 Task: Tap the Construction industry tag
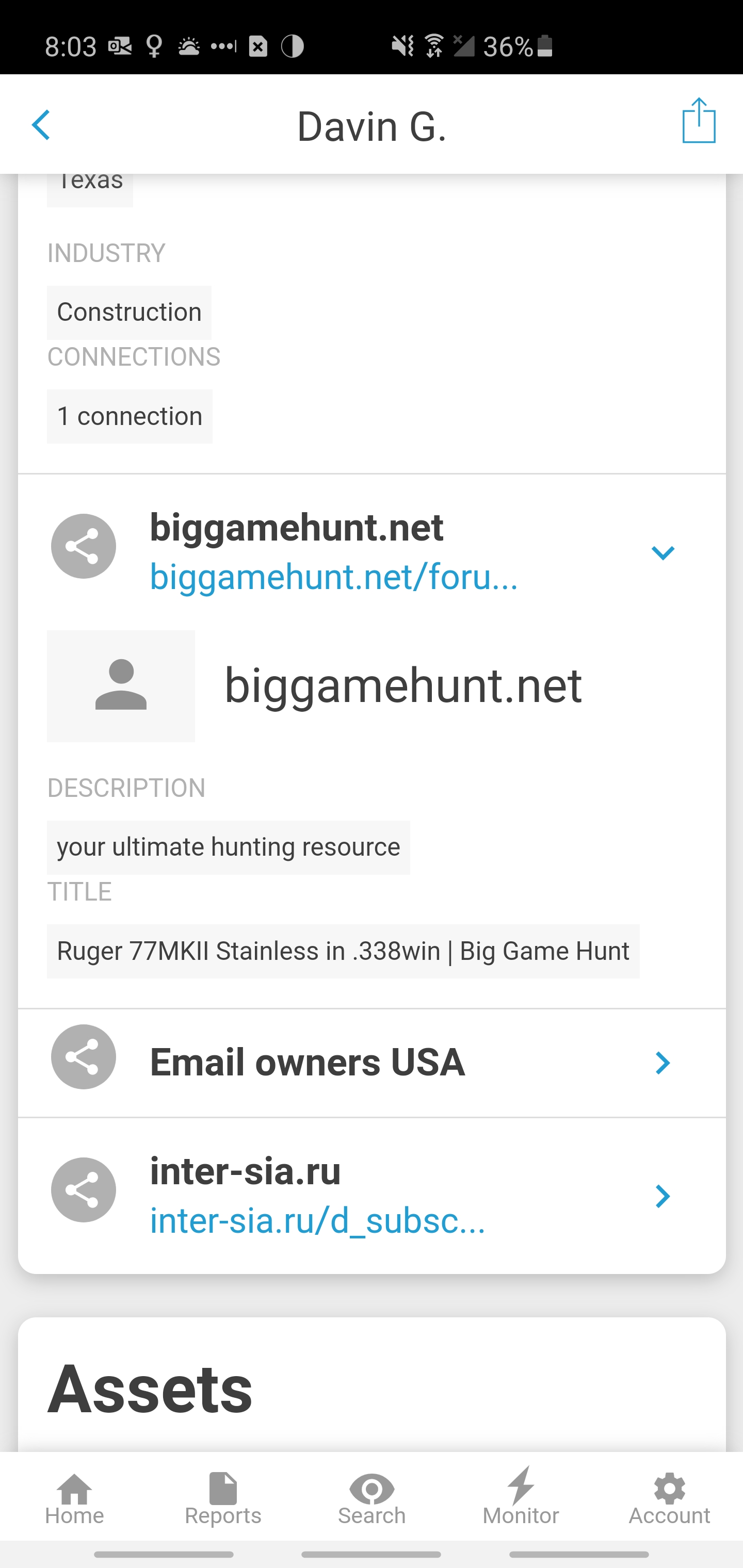click(129, 312)
